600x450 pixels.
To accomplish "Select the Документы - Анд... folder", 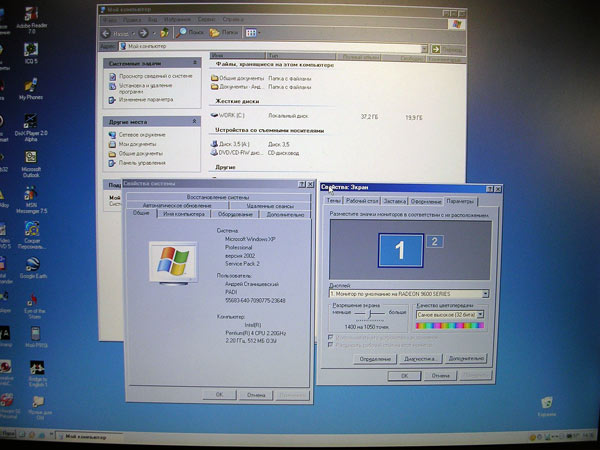I will pos(237,87).
